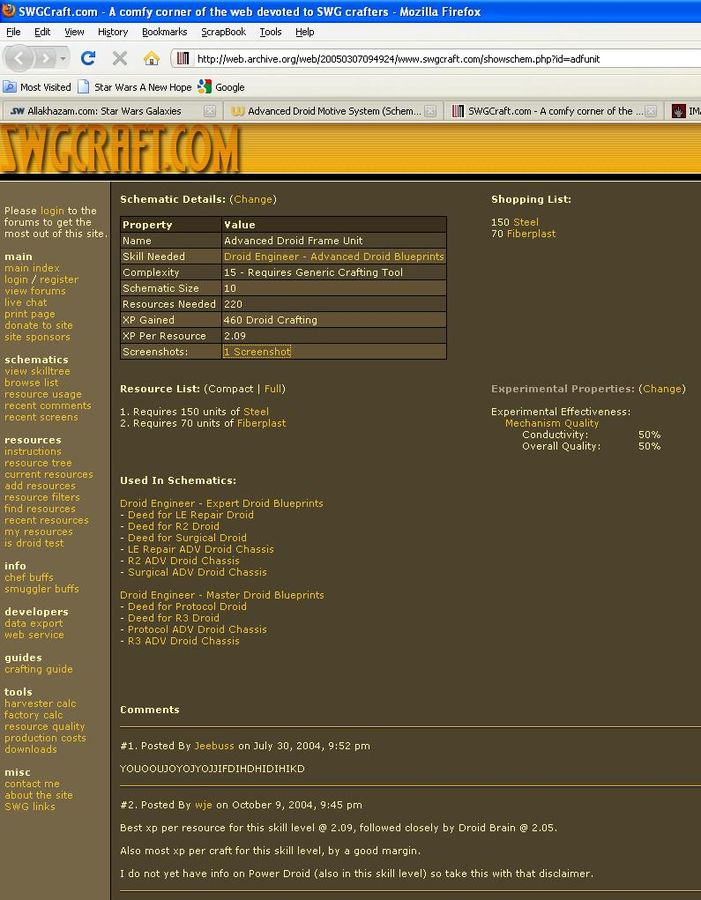This screenshot has height=900, width=701.
Task: Open the History menu
Action: click(113, 32)
